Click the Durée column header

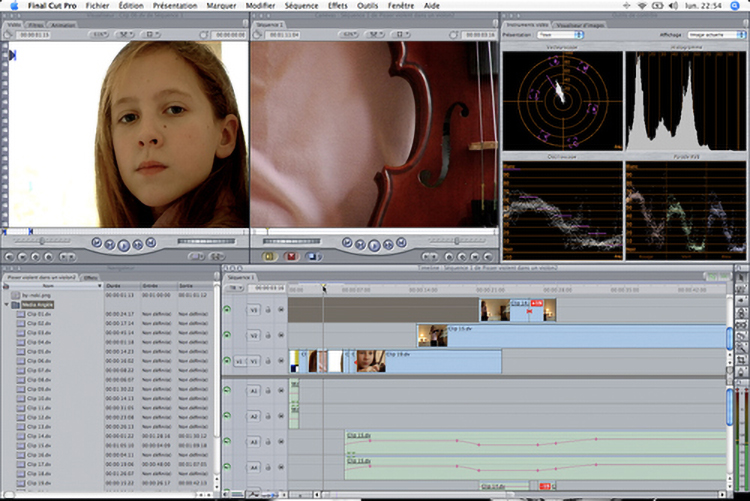(x=122, y=286)
